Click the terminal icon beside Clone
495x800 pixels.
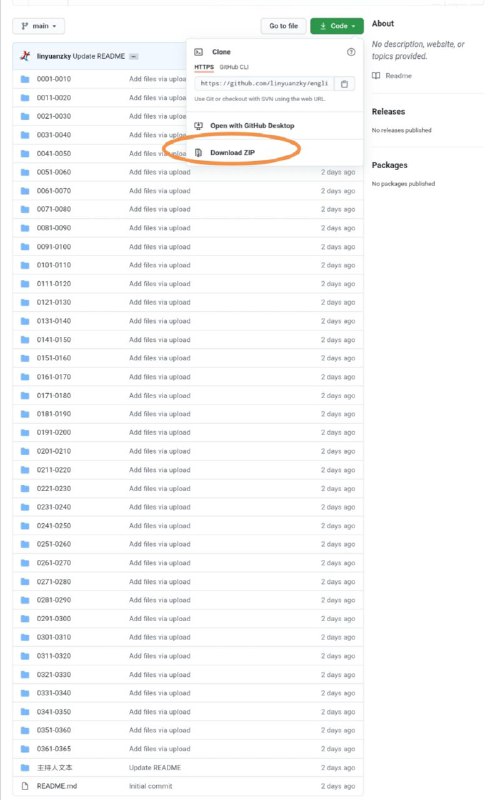(199, 52)
